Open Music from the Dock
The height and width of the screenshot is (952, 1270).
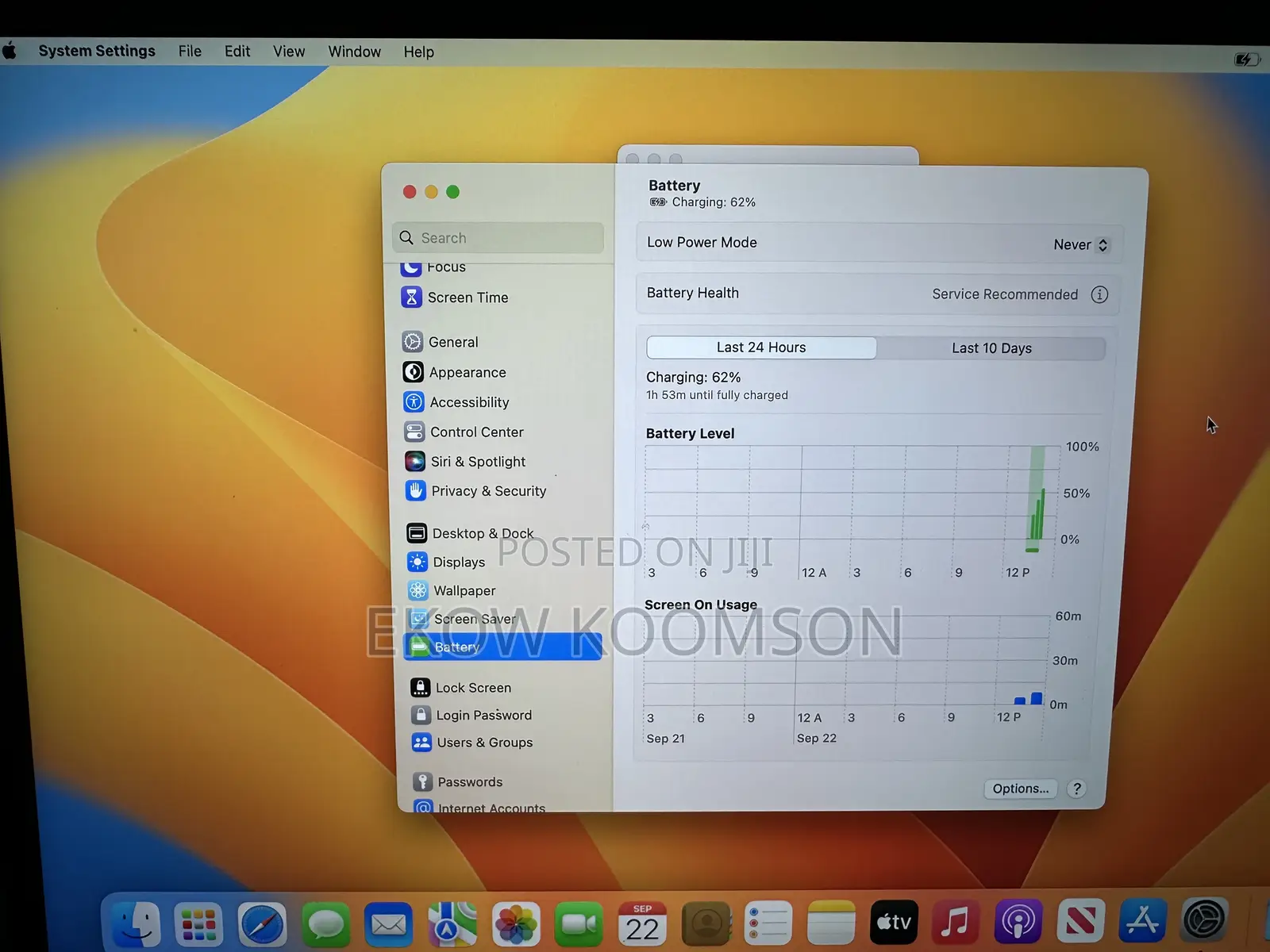(956, 922)
